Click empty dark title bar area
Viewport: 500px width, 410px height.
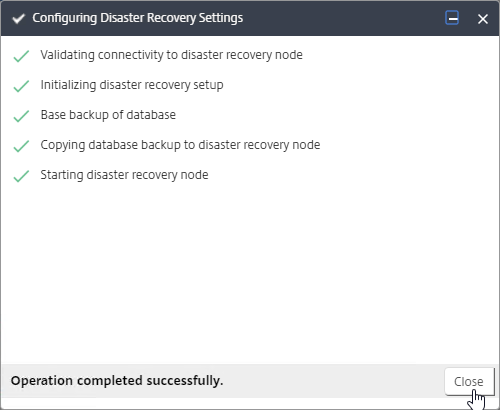coord(343,18)
